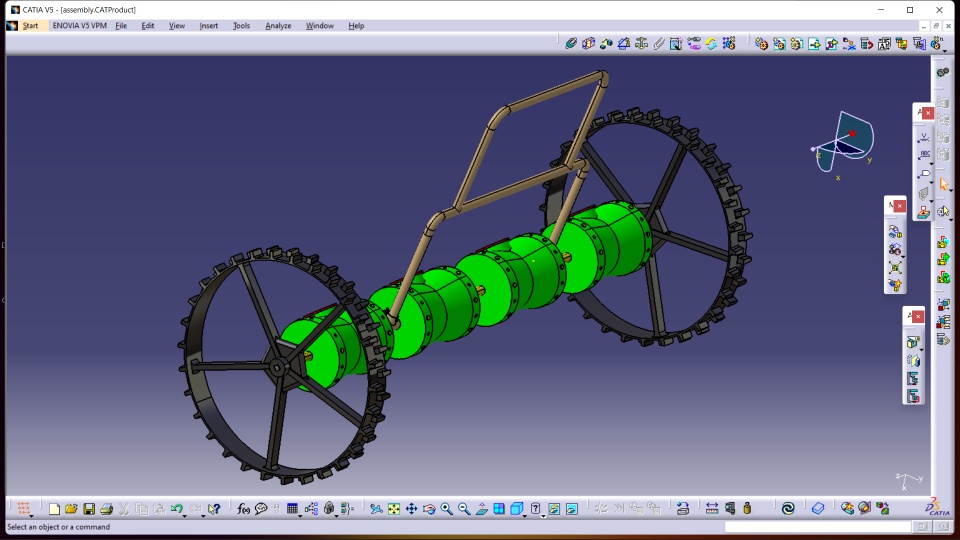Open the Window menu
This screenshot has height=540, width=960.
point(320,26)
